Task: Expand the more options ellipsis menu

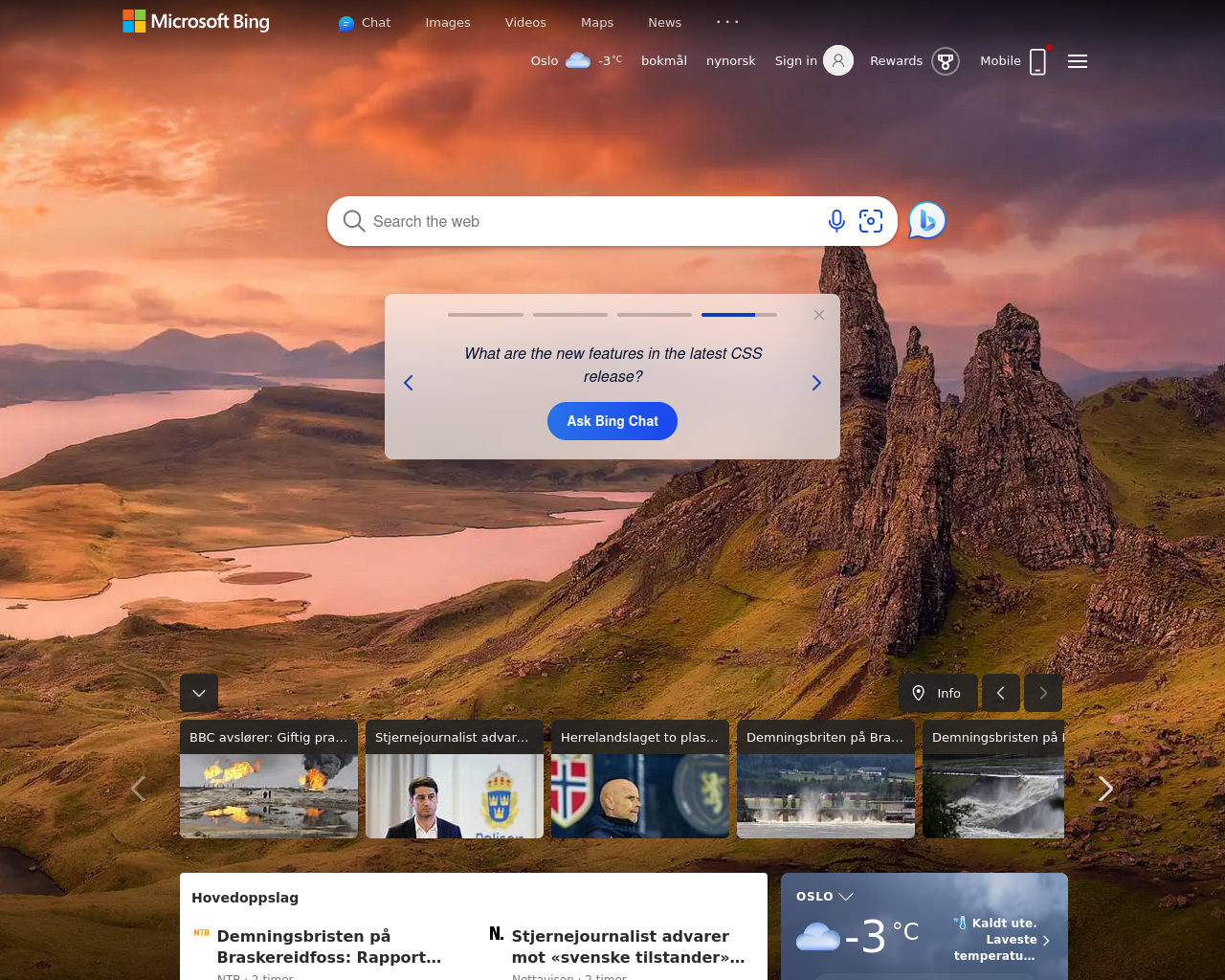Action: (x=727, y=21)
